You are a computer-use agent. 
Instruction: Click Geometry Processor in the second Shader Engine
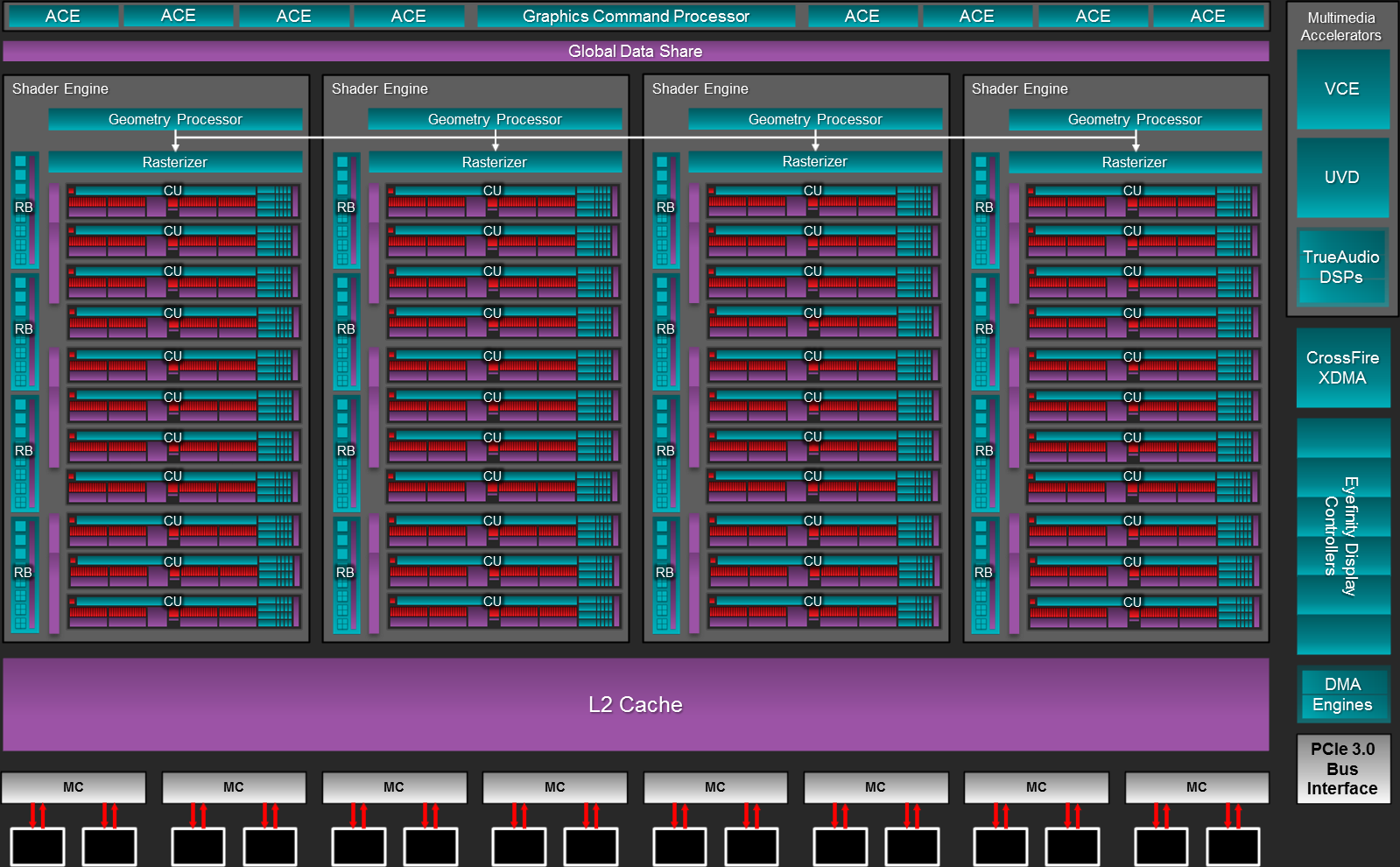point(495,120)
